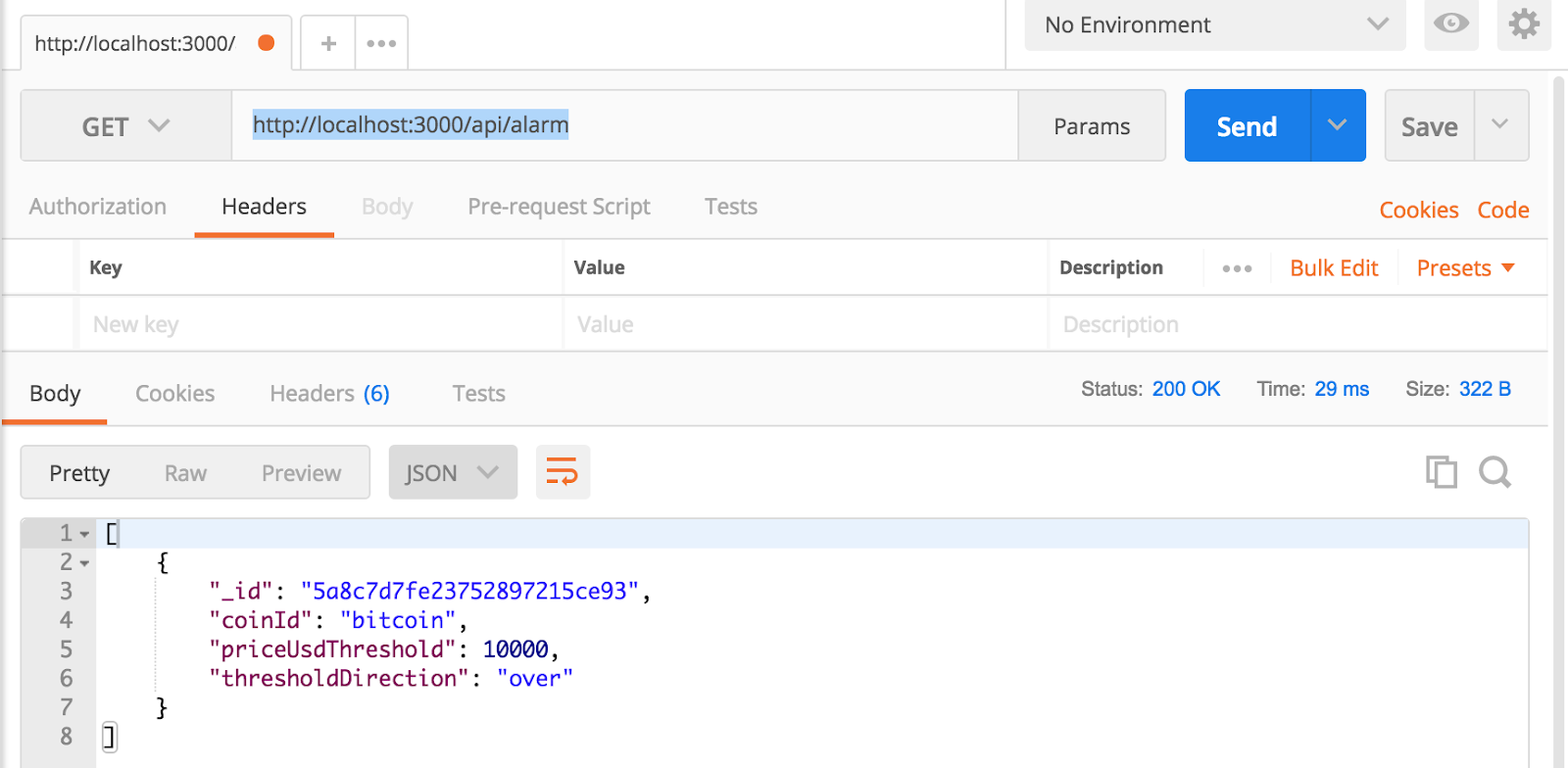Screen dimensions: 1568x768
Task: Switch to Pretty response view
Action: click(x=79, y=473)
